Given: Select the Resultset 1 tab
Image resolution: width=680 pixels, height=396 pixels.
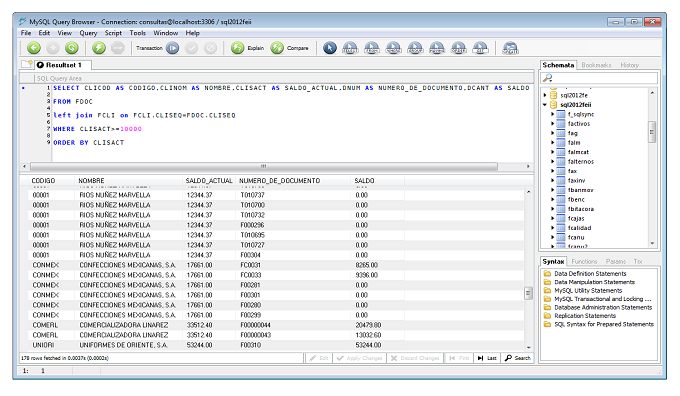Looking at the screenshot, I should point(63,65).
